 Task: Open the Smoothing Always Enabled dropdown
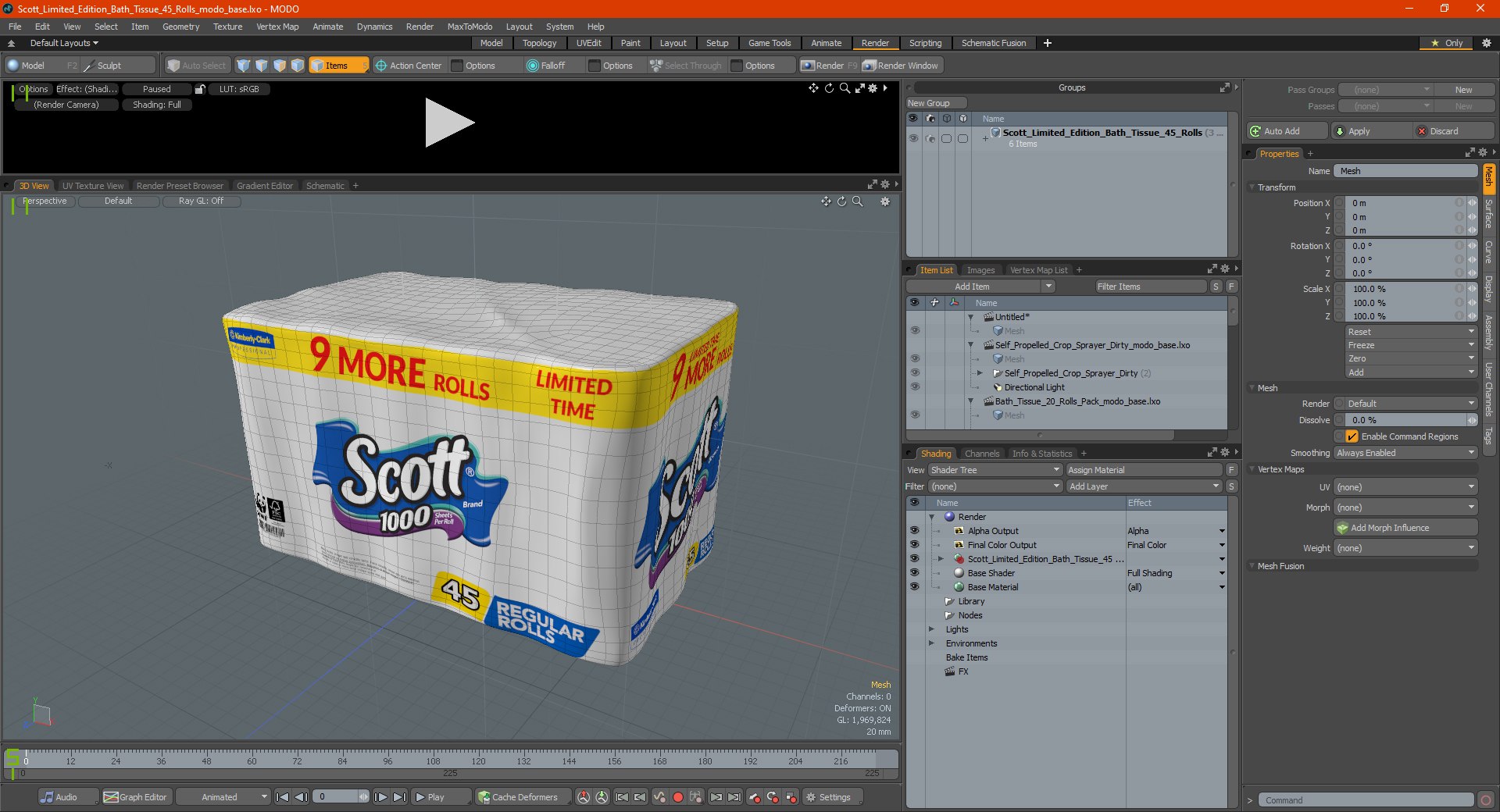[1405, 453]
